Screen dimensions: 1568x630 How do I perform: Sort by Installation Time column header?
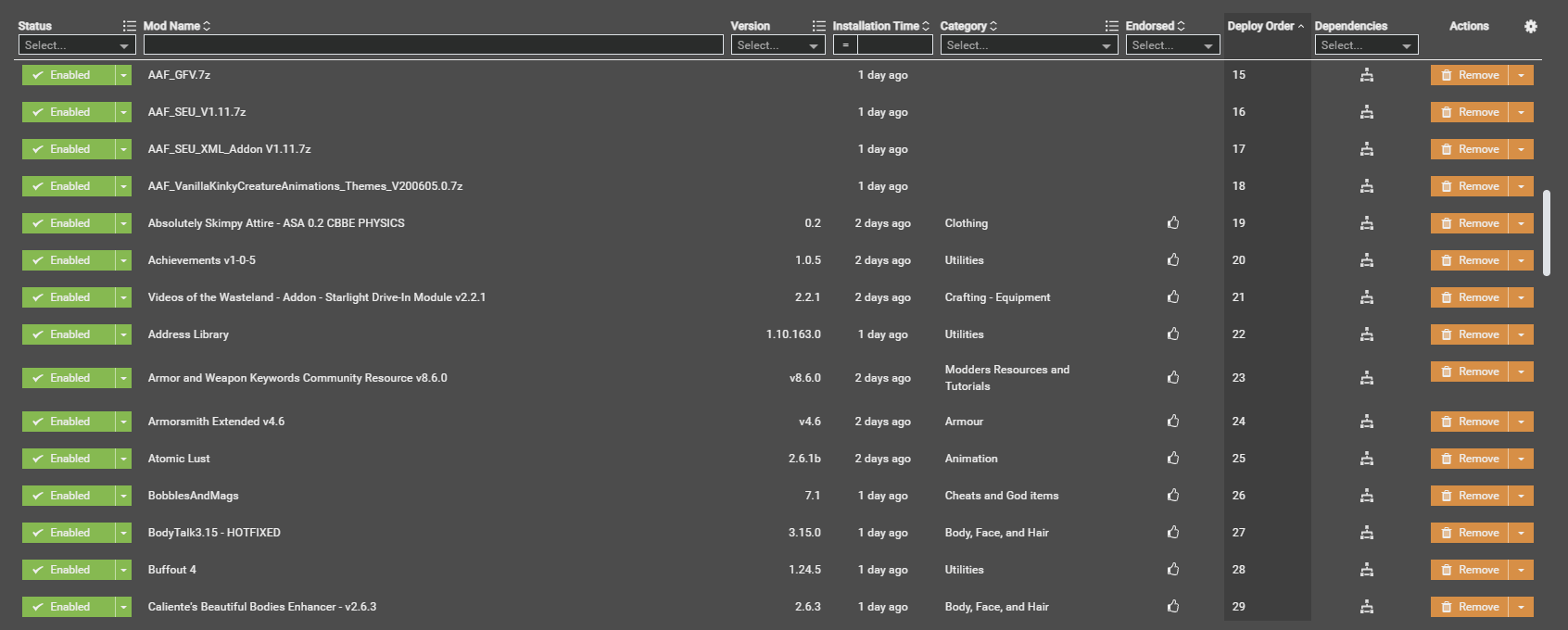(x=880, y=26)
